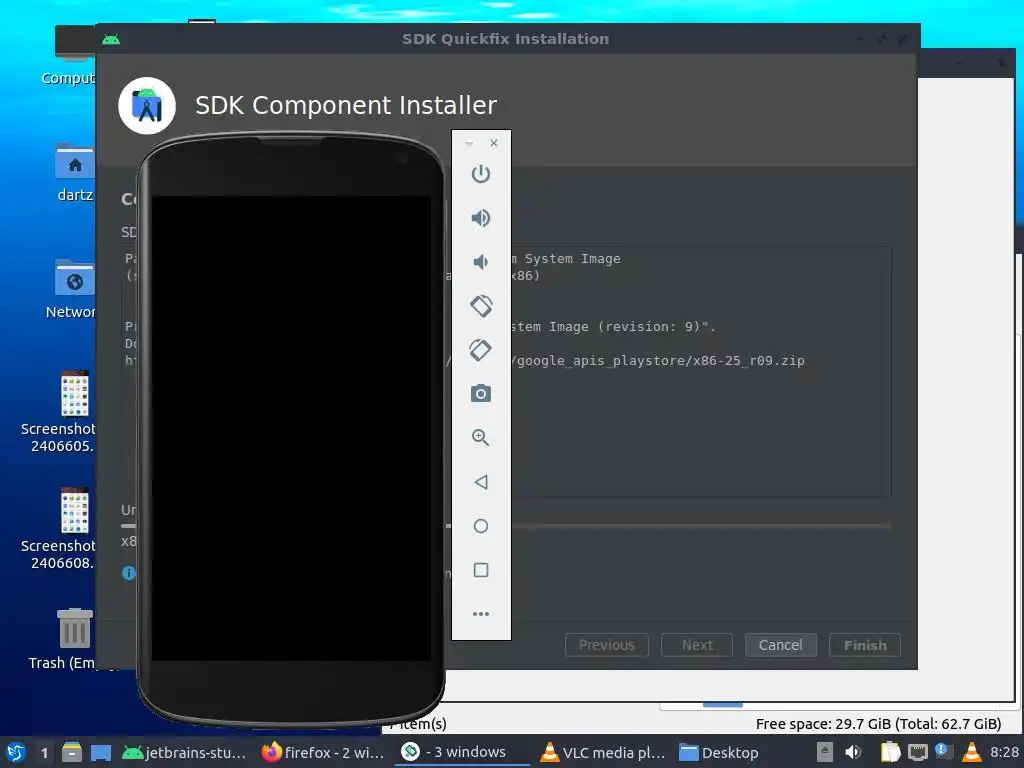
Task: Minimize the emulator toolbar with its dash button
Action: coord(469,142)
